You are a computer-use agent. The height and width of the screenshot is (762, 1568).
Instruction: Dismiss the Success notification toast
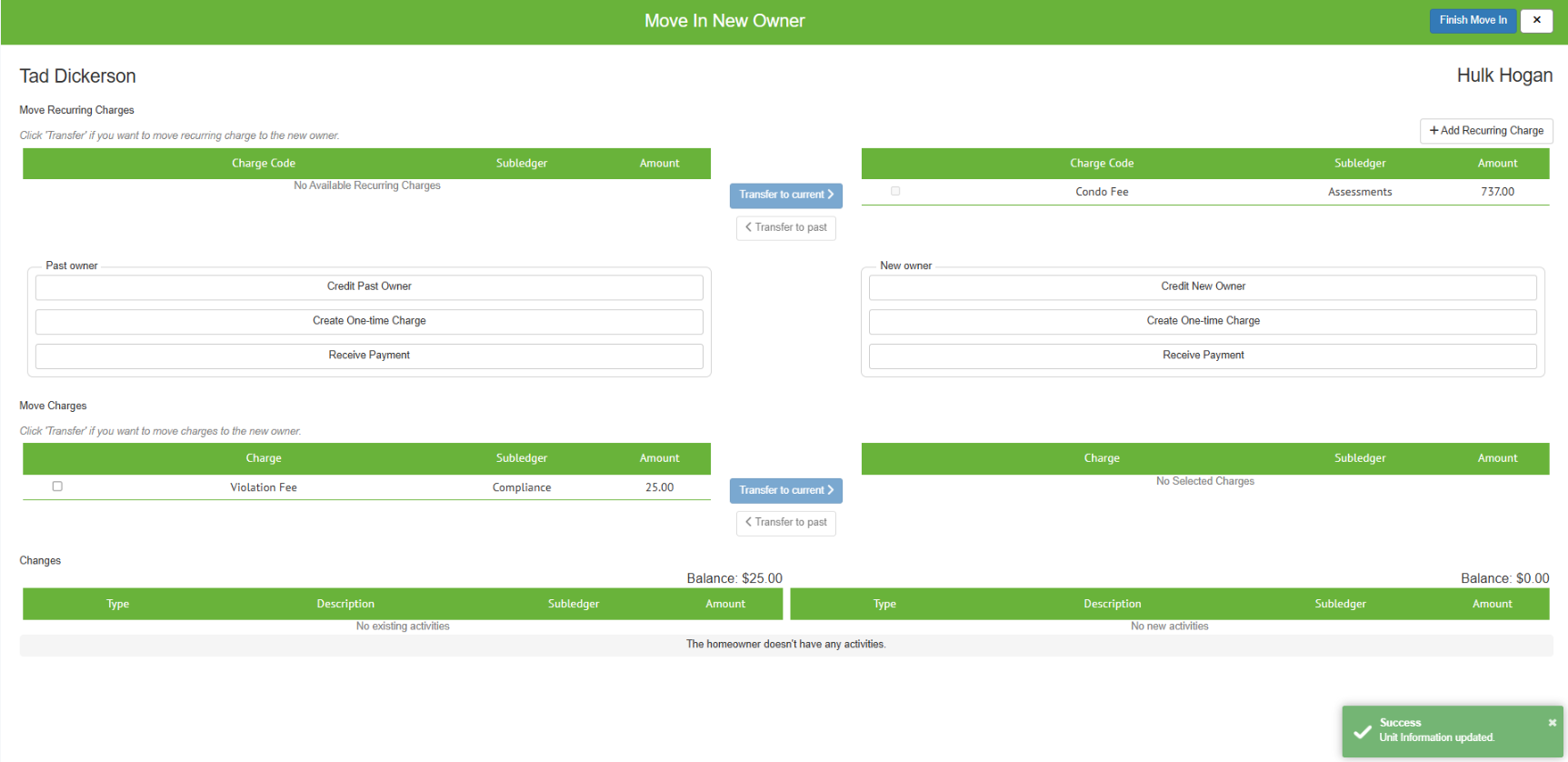coord(1552,723)
